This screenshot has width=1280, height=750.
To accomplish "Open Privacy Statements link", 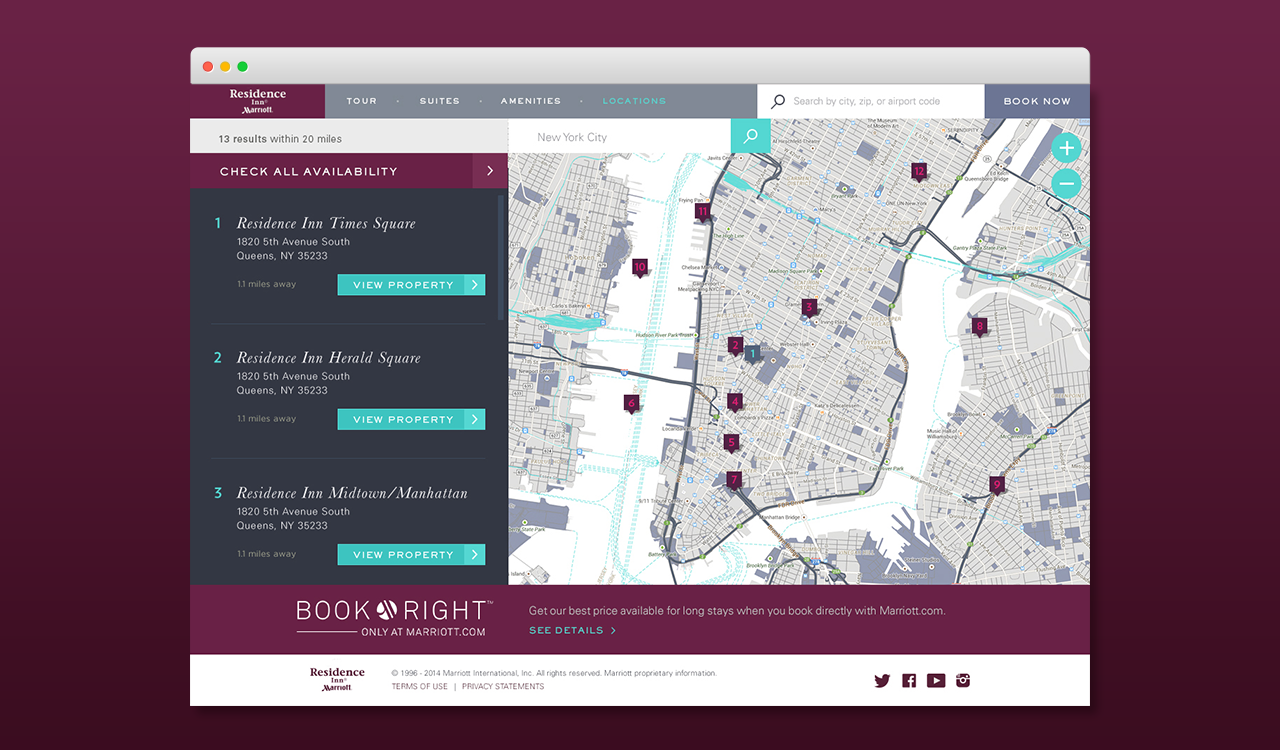I will 503,687.
